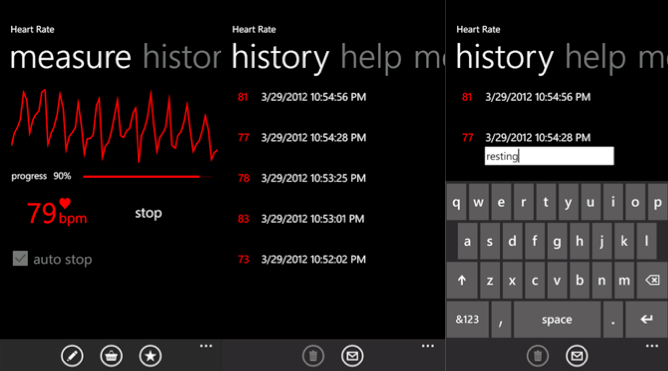Tap the period key
The width and height of the screenshot is (668, 371).
pyautogui.click(x=613, y=319)
